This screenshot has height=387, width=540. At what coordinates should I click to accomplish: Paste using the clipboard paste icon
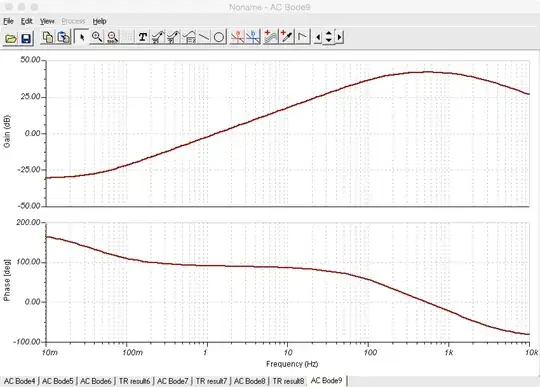(63, 37)
